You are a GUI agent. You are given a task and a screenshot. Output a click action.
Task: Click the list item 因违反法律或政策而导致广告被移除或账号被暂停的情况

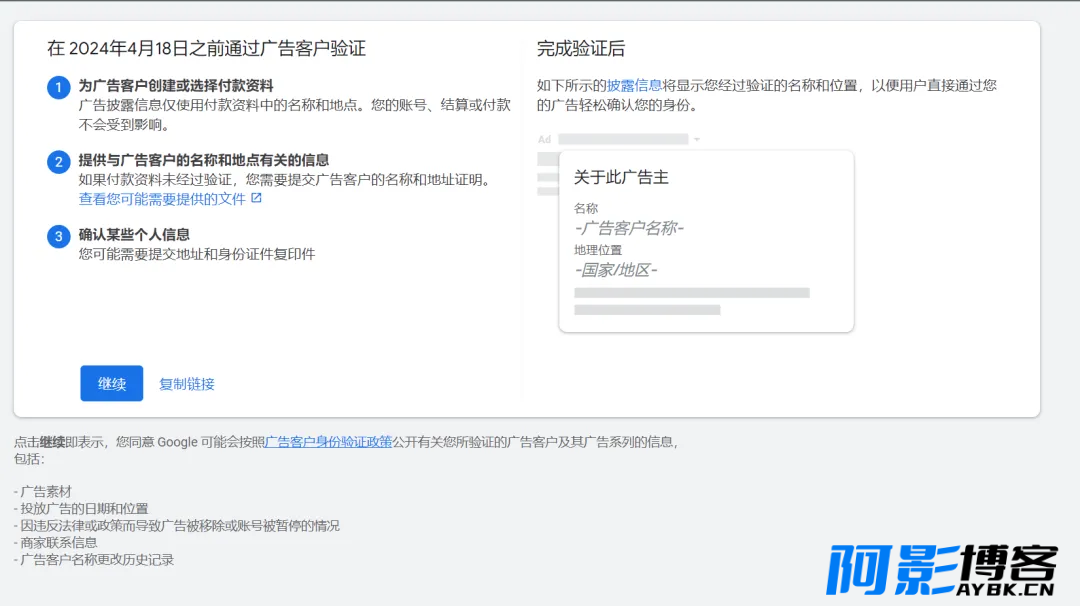pos(180,526)
